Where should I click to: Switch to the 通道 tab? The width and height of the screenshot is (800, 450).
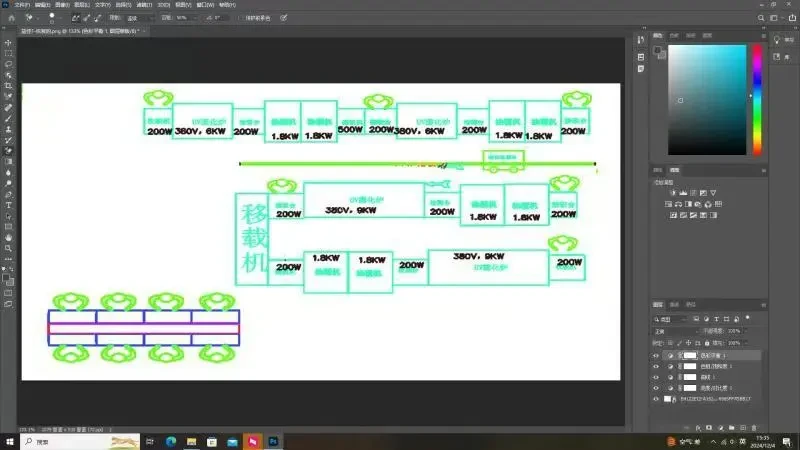tap(674, 305)
